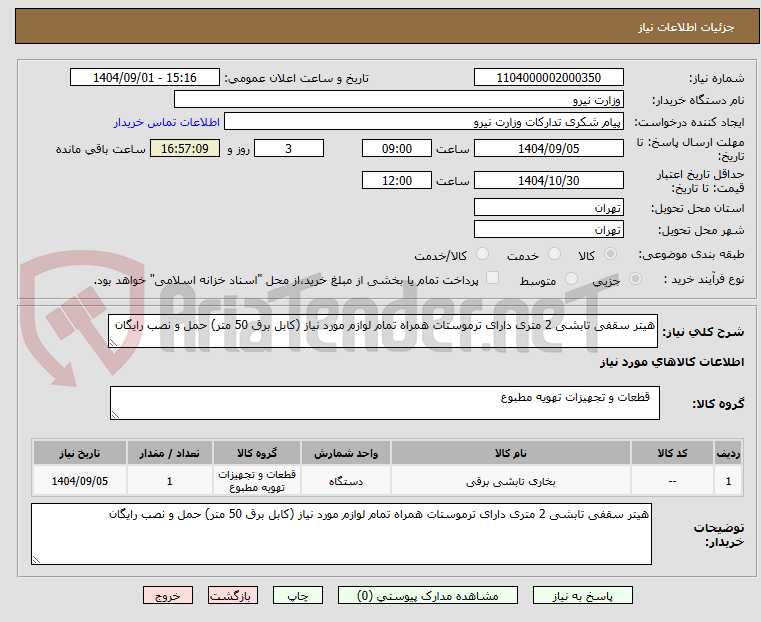Viewport: 761px width, 622px height.
Task: Click the validity time 12:00 field
Action: coord(397,180)
